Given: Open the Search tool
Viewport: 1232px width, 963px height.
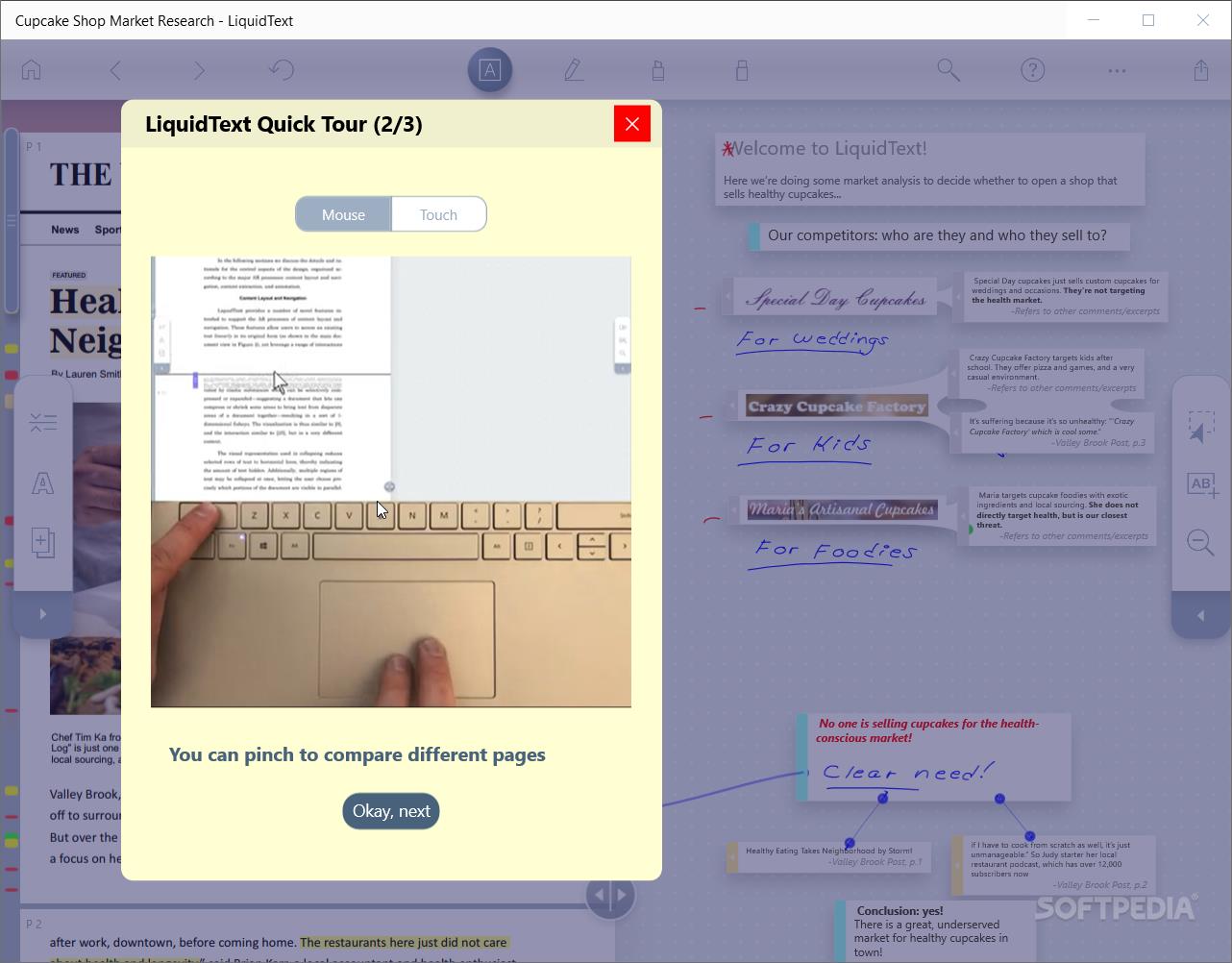Looking at the screenshot, I should click(x=949, y=70).
